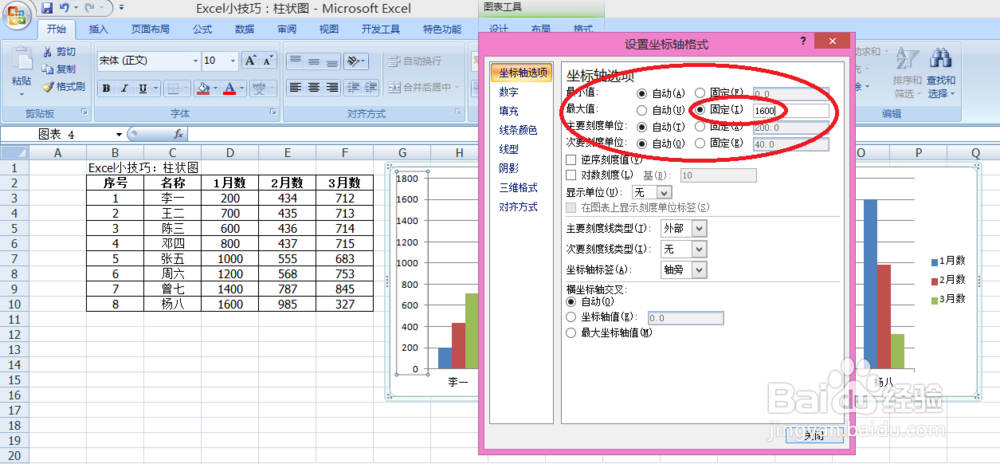
Task: Open the font name dropdown
Action: [x=196, y=61]
